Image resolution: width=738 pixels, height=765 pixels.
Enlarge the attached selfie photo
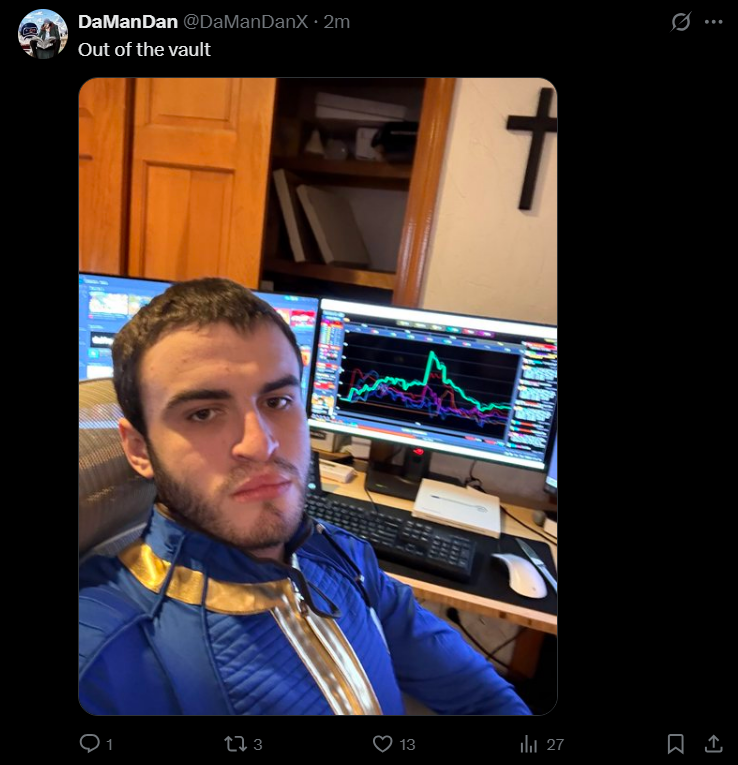(318, 396)
